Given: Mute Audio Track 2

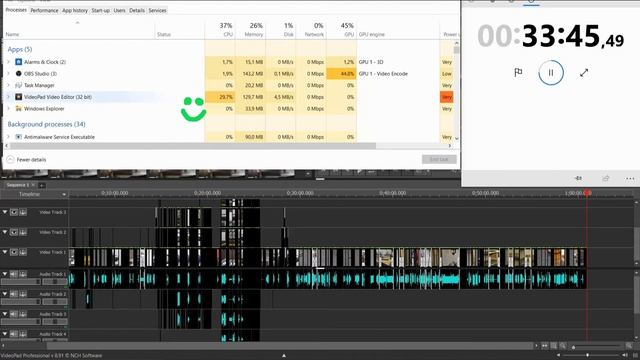Looking at the screenshot, I should point(14,294).
